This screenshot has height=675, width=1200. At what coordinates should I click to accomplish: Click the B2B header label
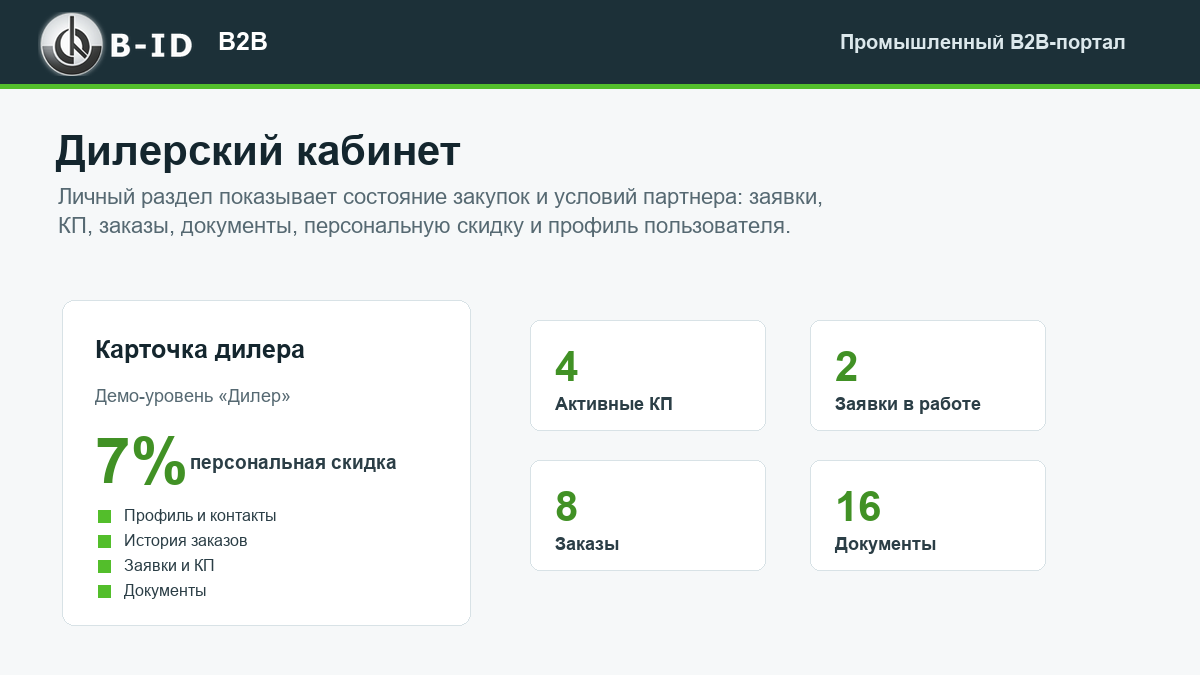click(x=243, y=42)
